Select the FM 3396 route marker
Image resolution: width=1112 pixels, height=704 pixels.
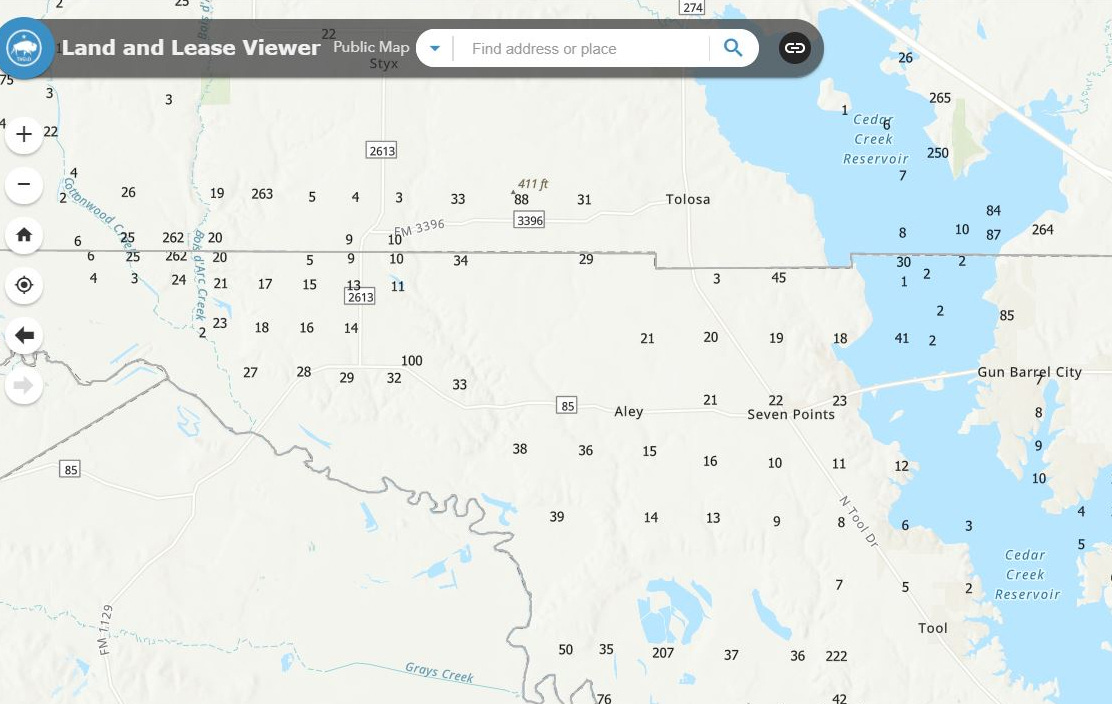pos(529,219)
